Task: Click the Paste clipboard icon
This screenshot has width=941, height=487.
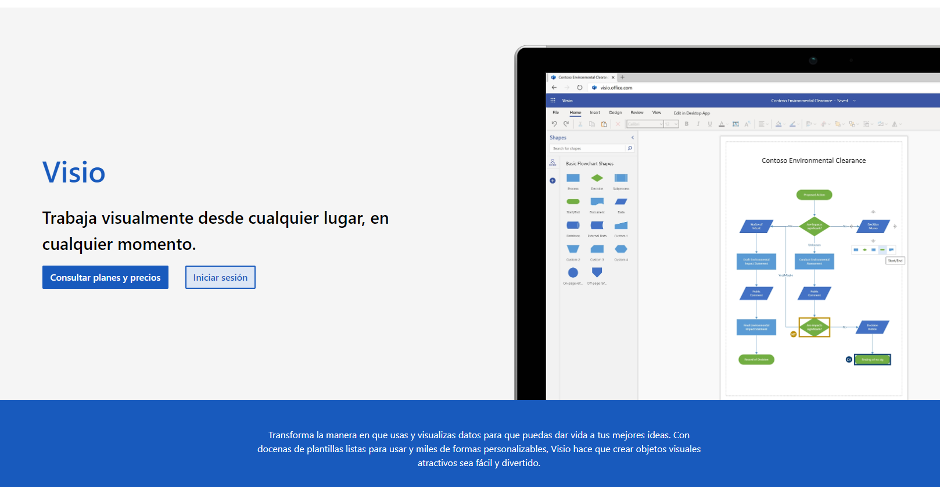Action: [x=604, y=124]
